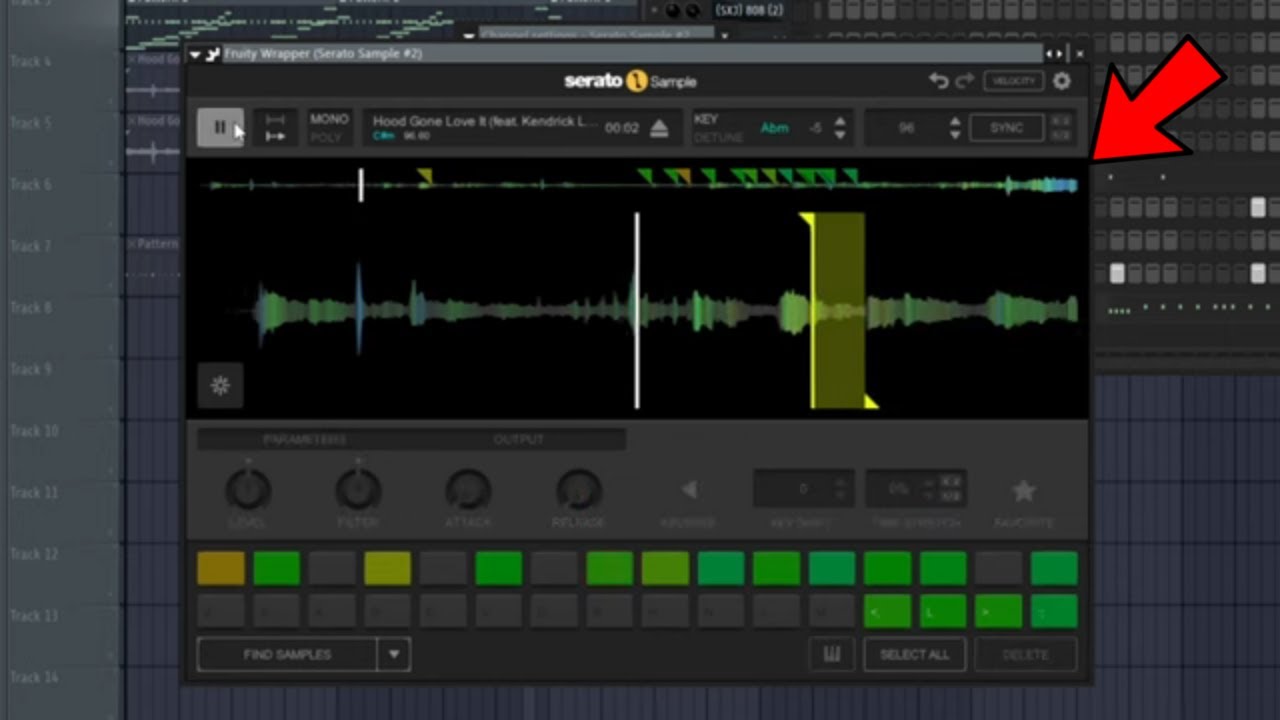Image resolution: width=1280 pixels, height=720 pixels.
Task: Toggle the Reverse arrow icon
Action: pyautogui.click(x=688, y=490)
